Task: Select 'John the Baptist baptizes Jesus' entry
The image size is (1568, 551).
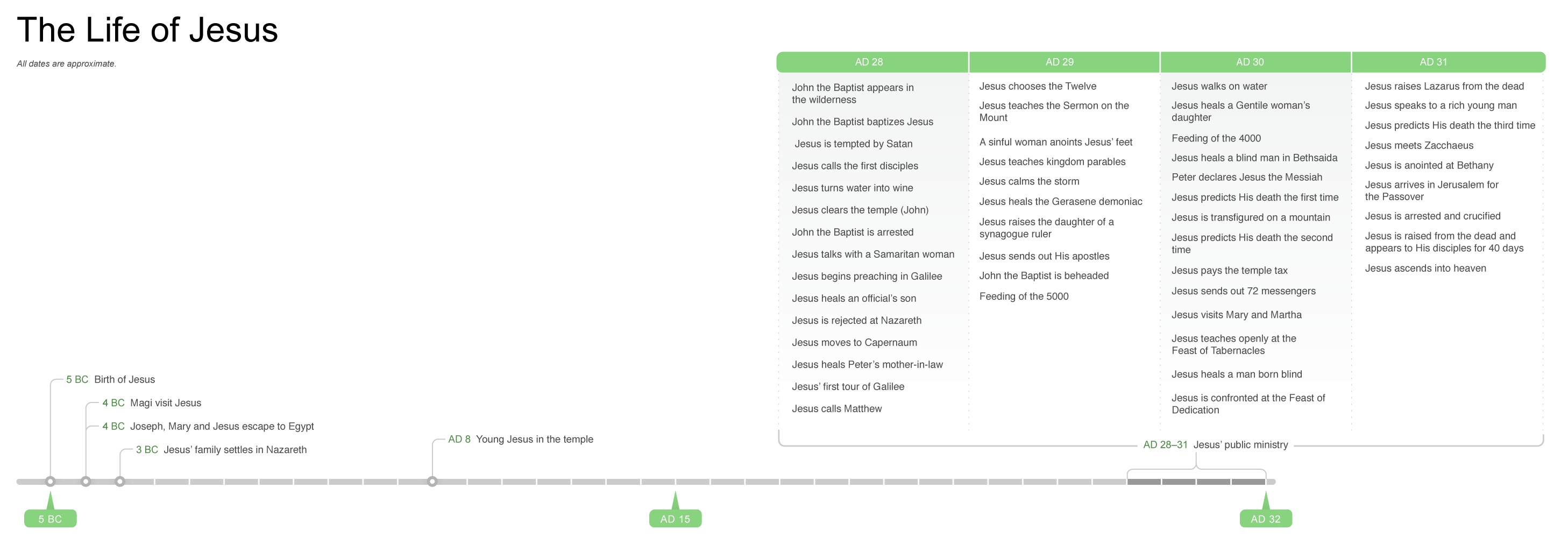Action: point(862,122)
